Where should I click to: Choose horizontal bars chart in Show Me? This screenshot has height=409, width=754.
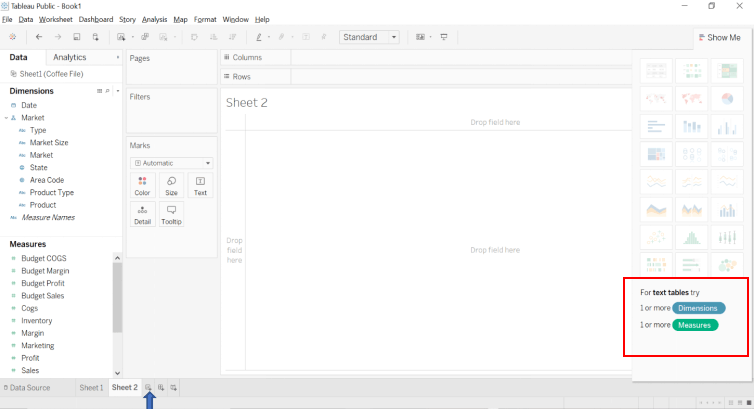tap(656, 126)
